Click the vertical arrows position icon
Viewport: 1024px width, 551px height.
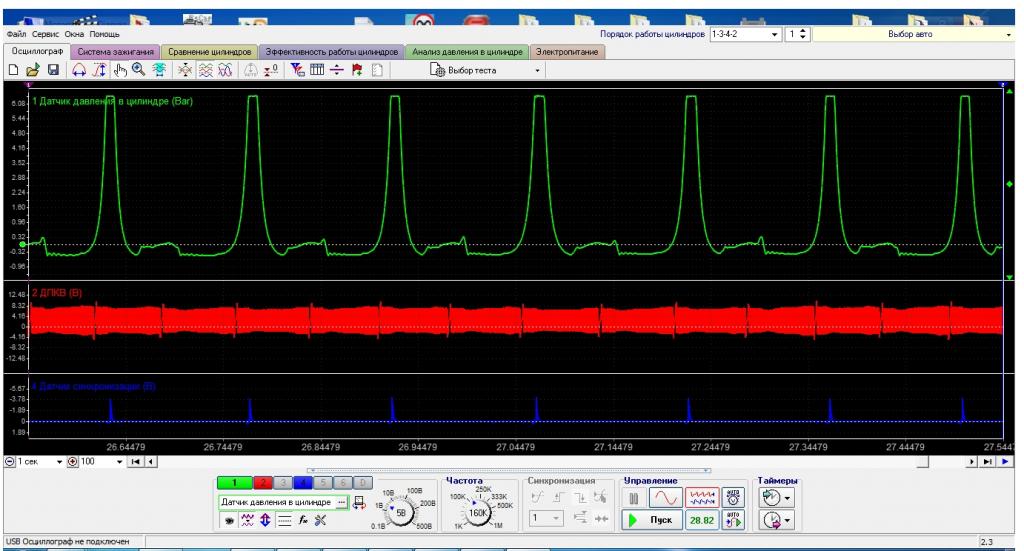265,520
